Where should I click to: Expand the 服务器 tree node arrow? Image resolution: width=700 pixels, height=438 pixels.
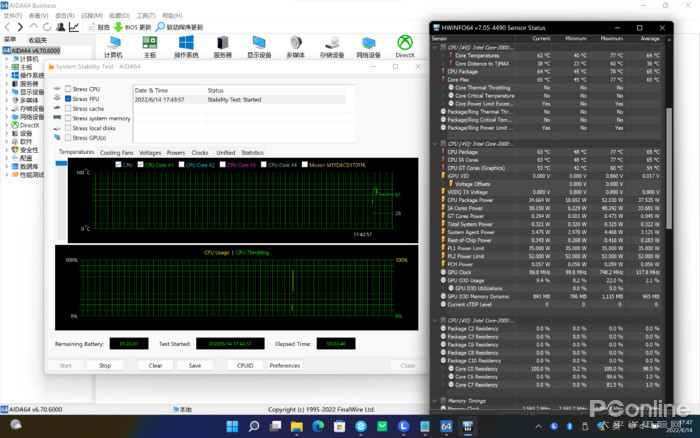click(x=6, y=83)
